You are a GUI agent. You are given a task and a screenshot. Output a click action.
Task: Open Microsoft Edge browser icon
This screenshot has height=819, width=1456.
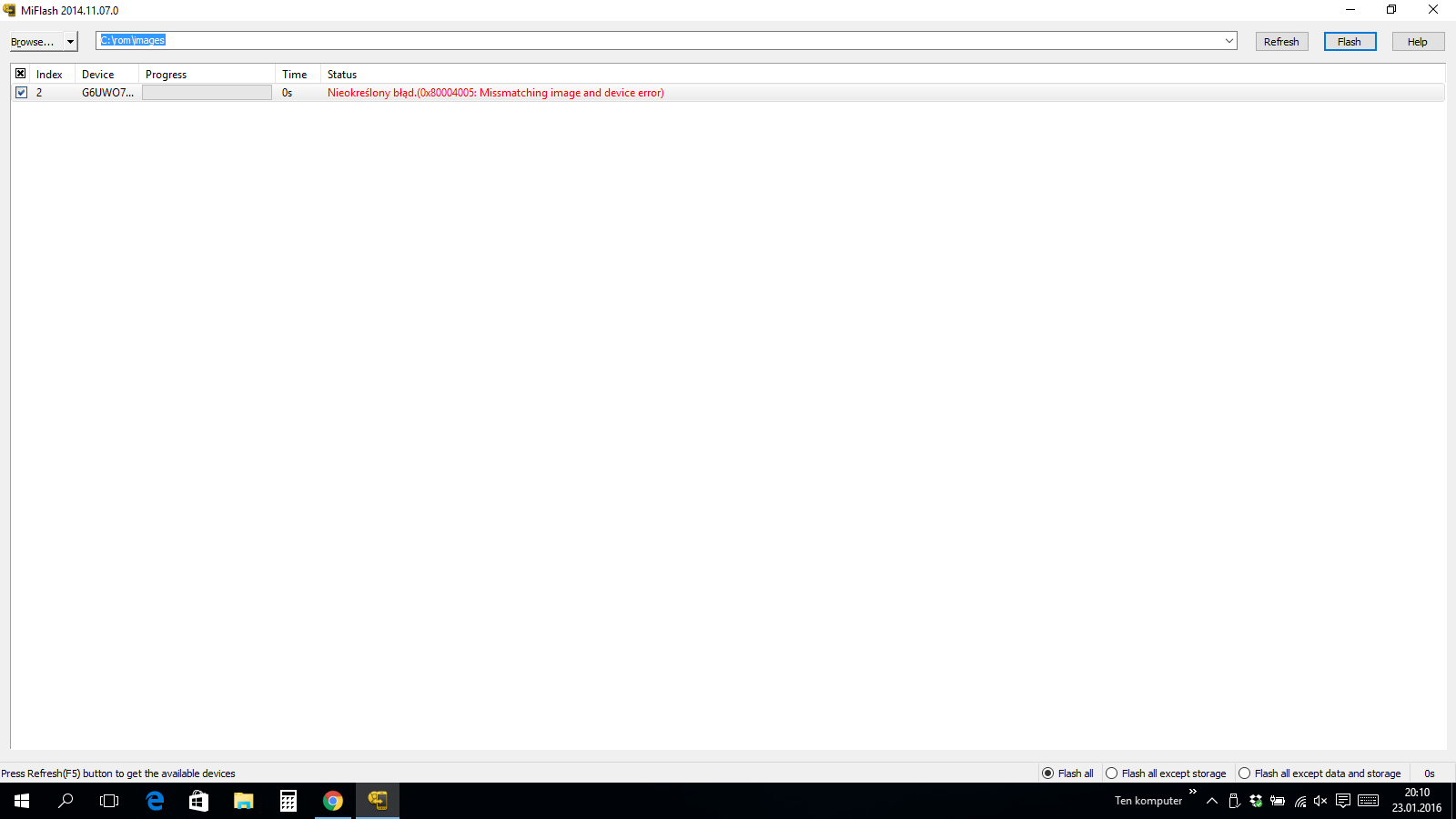coord(155,801)
